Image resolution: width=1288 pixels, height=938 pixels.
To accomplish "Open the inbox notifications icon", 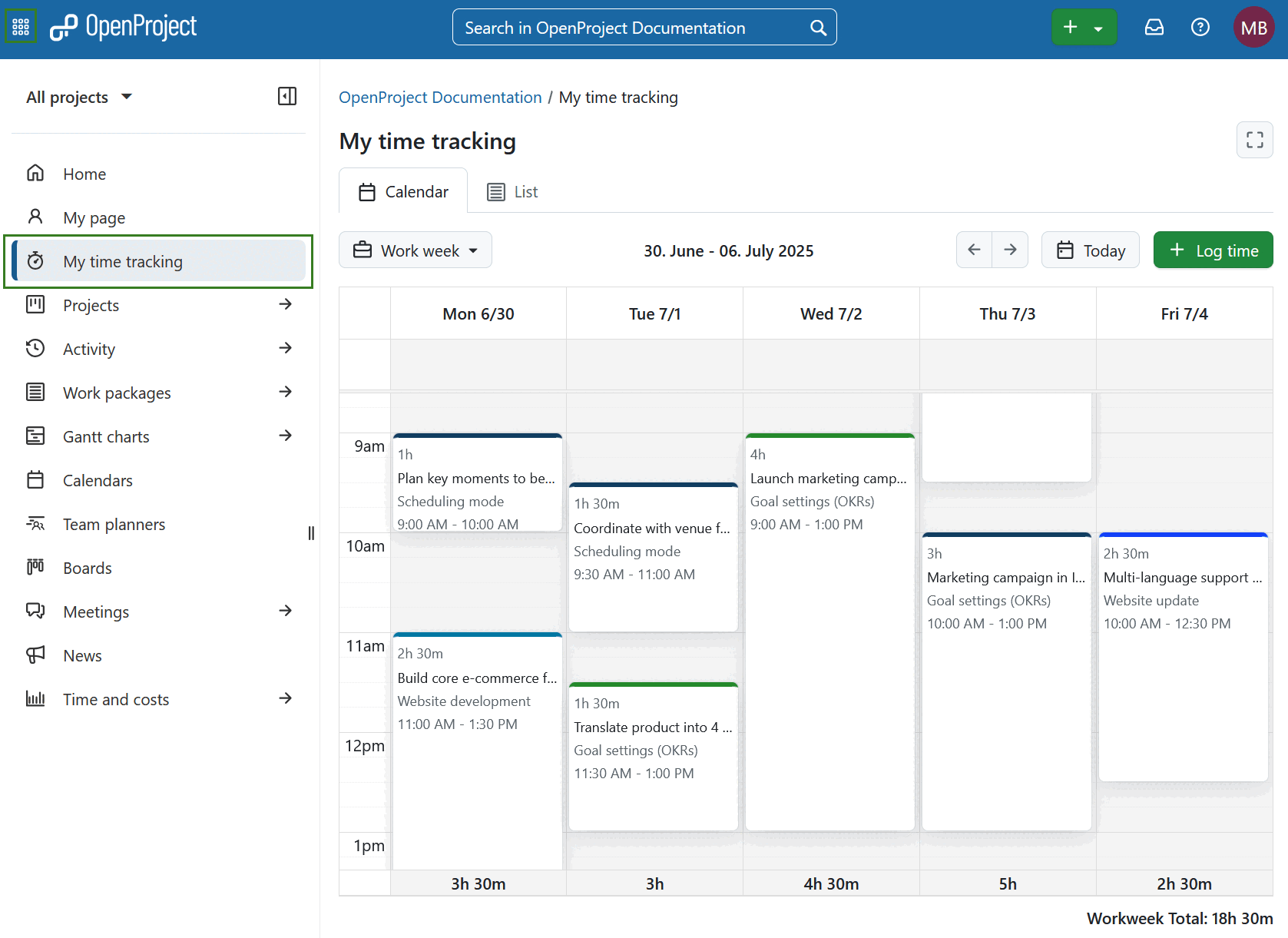I will 1154,26.
